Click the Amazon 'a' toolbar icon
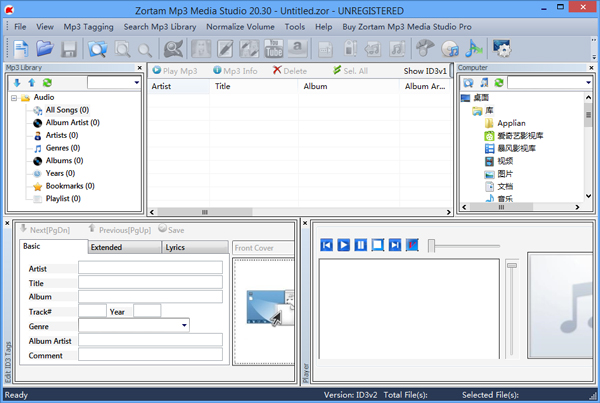600x403 pixels. point(297,49)
